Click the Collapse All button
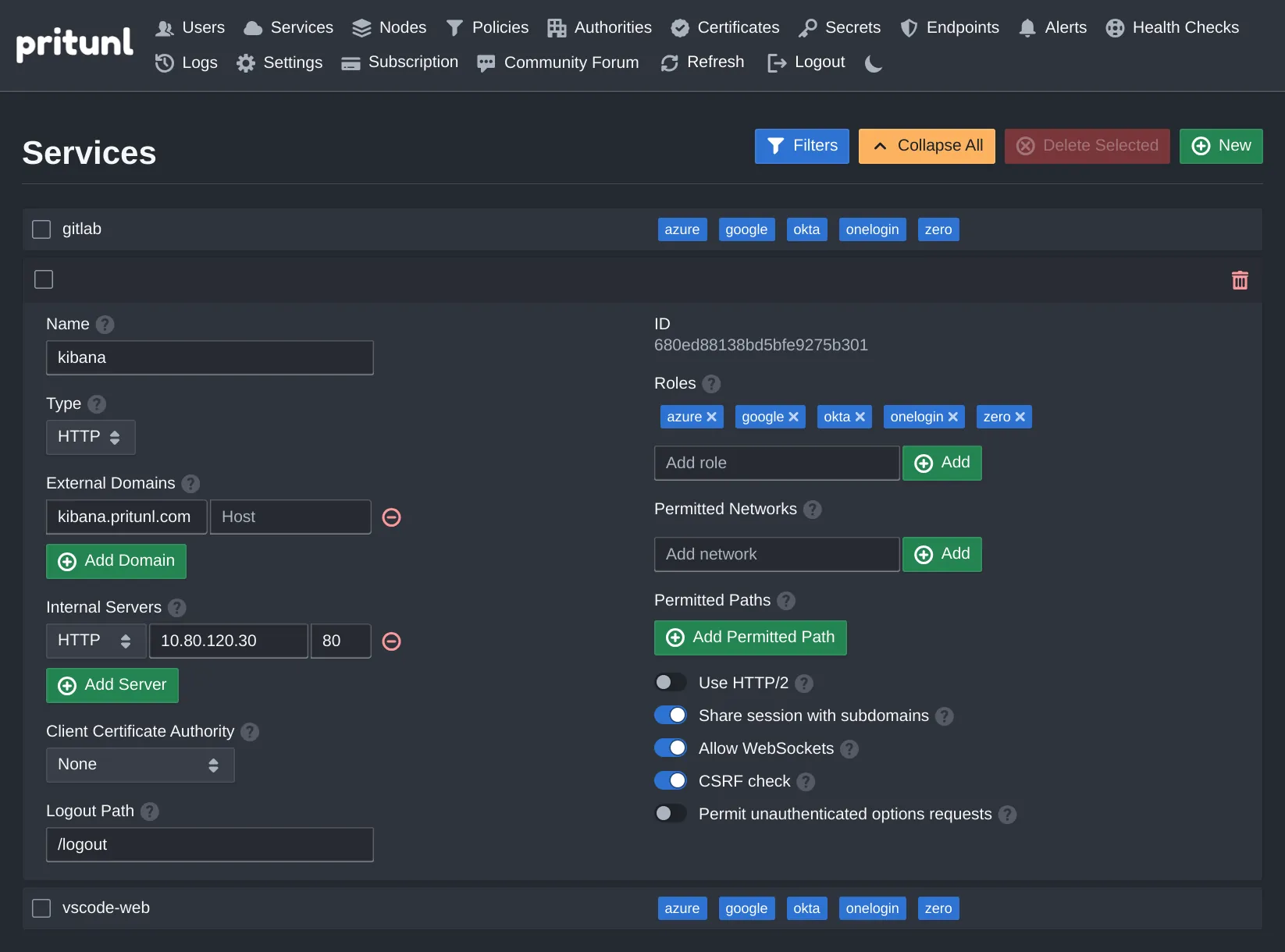The width and height of the screenshot is (1285, 952). click(x=926, y=146)
